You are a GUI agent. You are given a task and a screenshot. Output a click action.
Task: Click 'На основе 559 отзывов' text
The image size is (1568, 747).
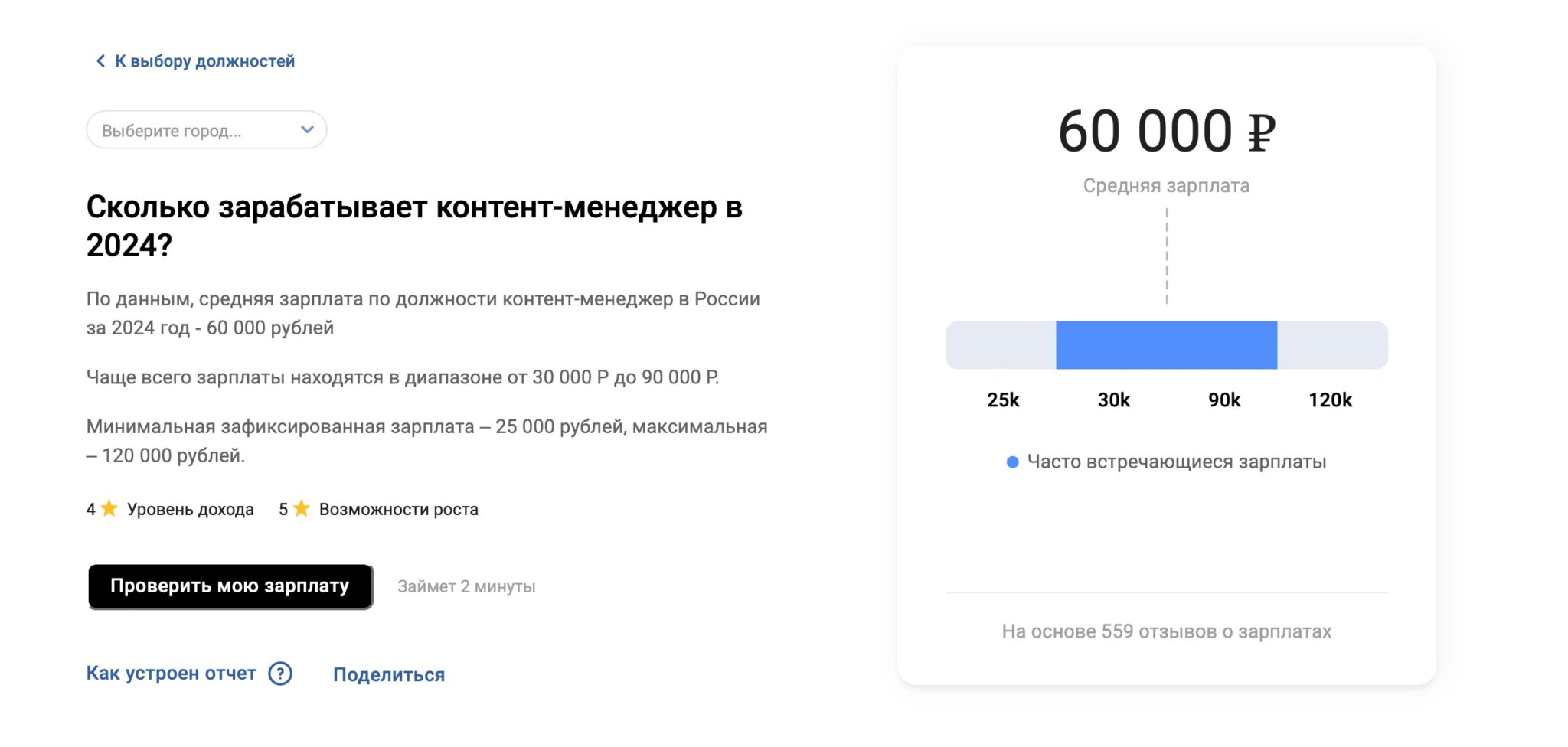1166,631
